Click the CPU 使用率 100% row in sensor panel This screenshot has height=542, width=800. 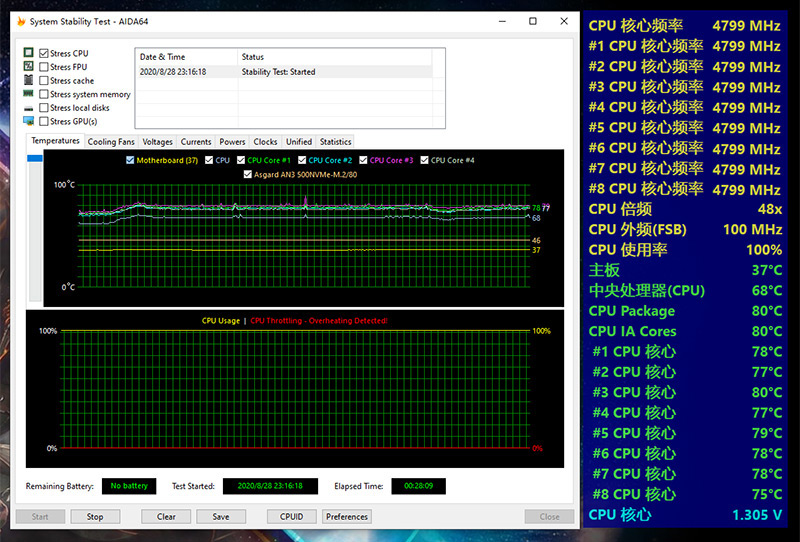pos(685,250)
